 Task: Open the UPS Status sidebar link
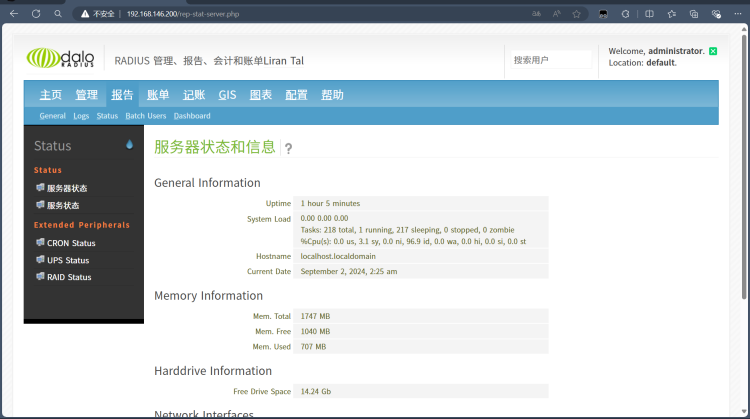tap(68, 260)
